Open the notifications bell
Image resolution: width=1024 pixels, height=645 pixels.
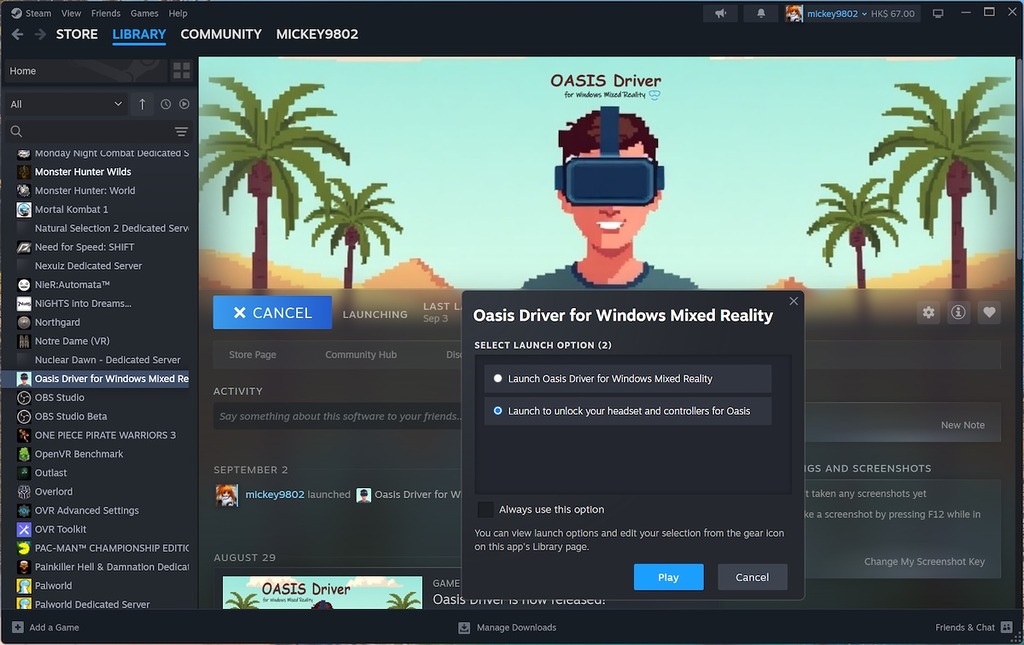(761, 13)
